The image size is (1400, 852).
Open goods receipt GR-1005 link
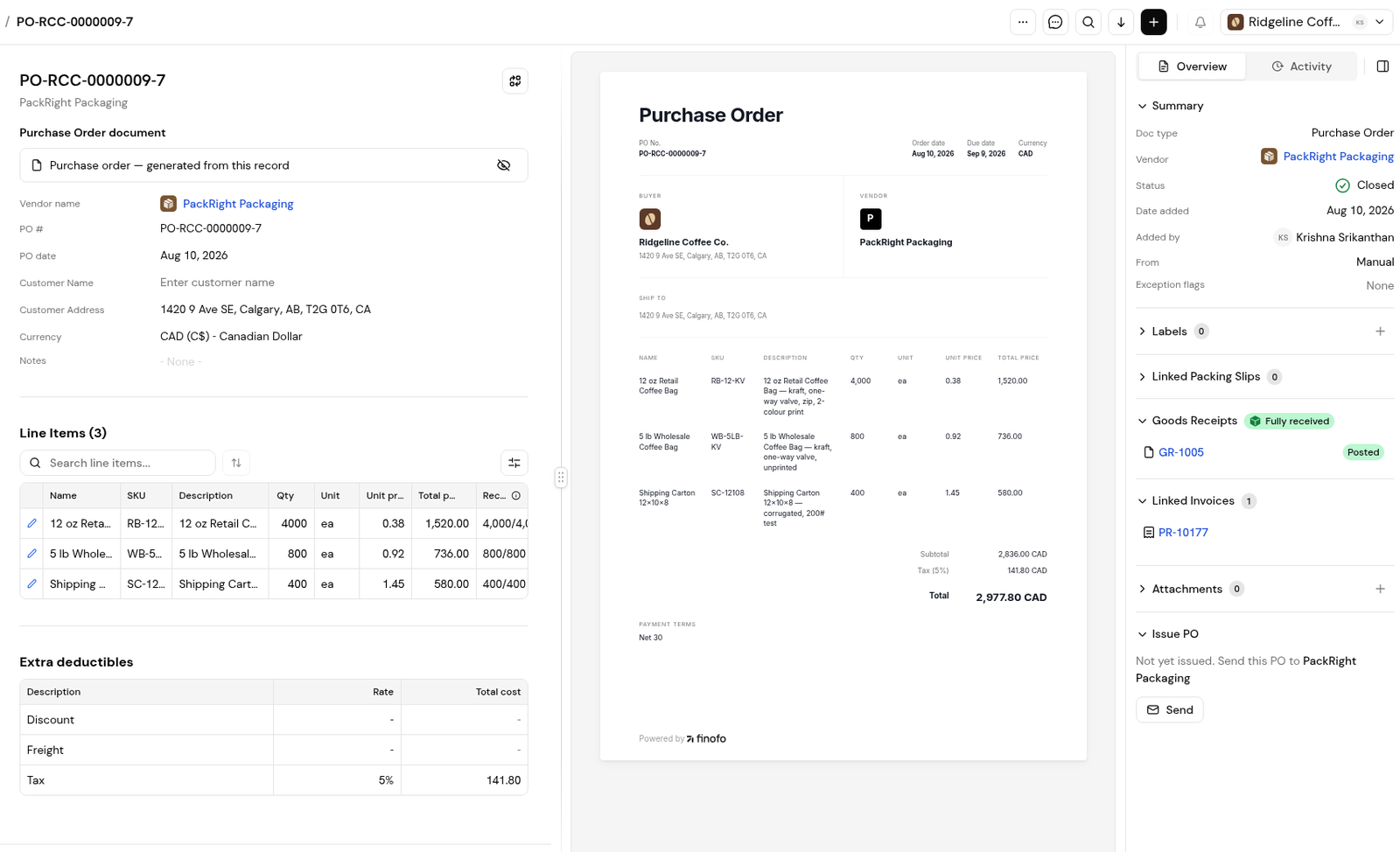(1181, 452)
